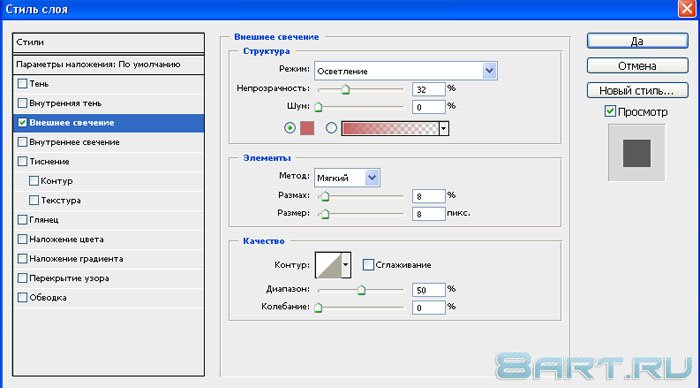Confirm with the Да button
The width and height of the screenshot is (700, 388).
(x=637, y=41)
